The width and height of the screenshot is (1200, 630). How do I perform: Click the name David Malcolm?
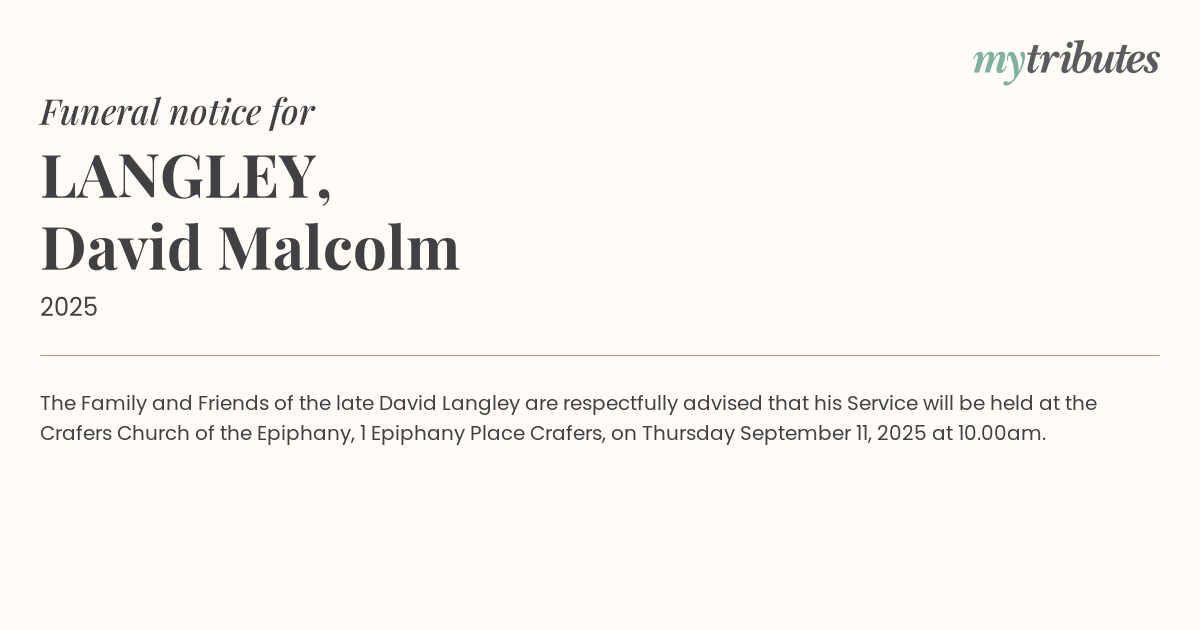[250, 248]
